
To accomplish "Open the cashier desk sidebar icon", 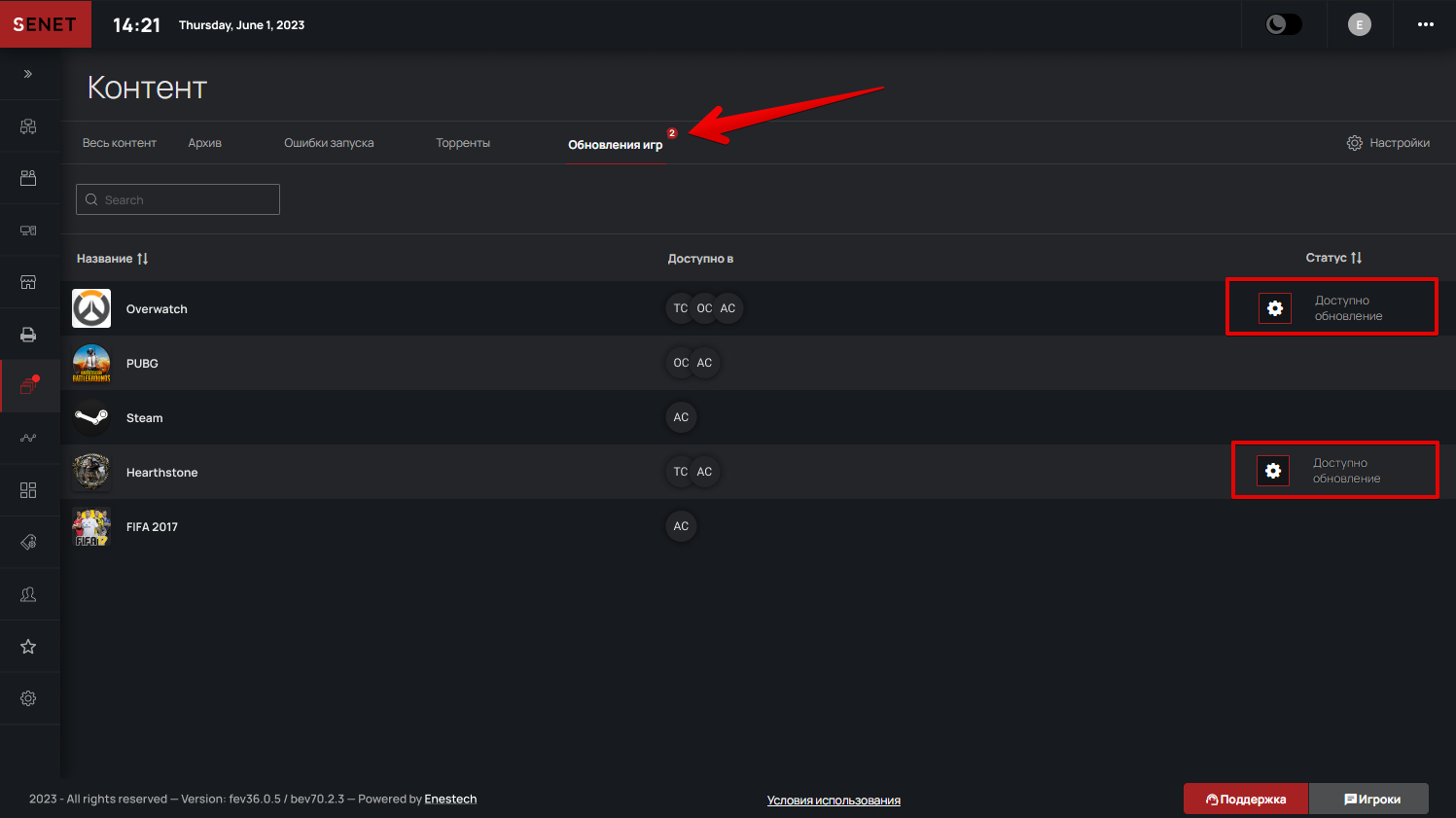I will [x=28, y=178].
